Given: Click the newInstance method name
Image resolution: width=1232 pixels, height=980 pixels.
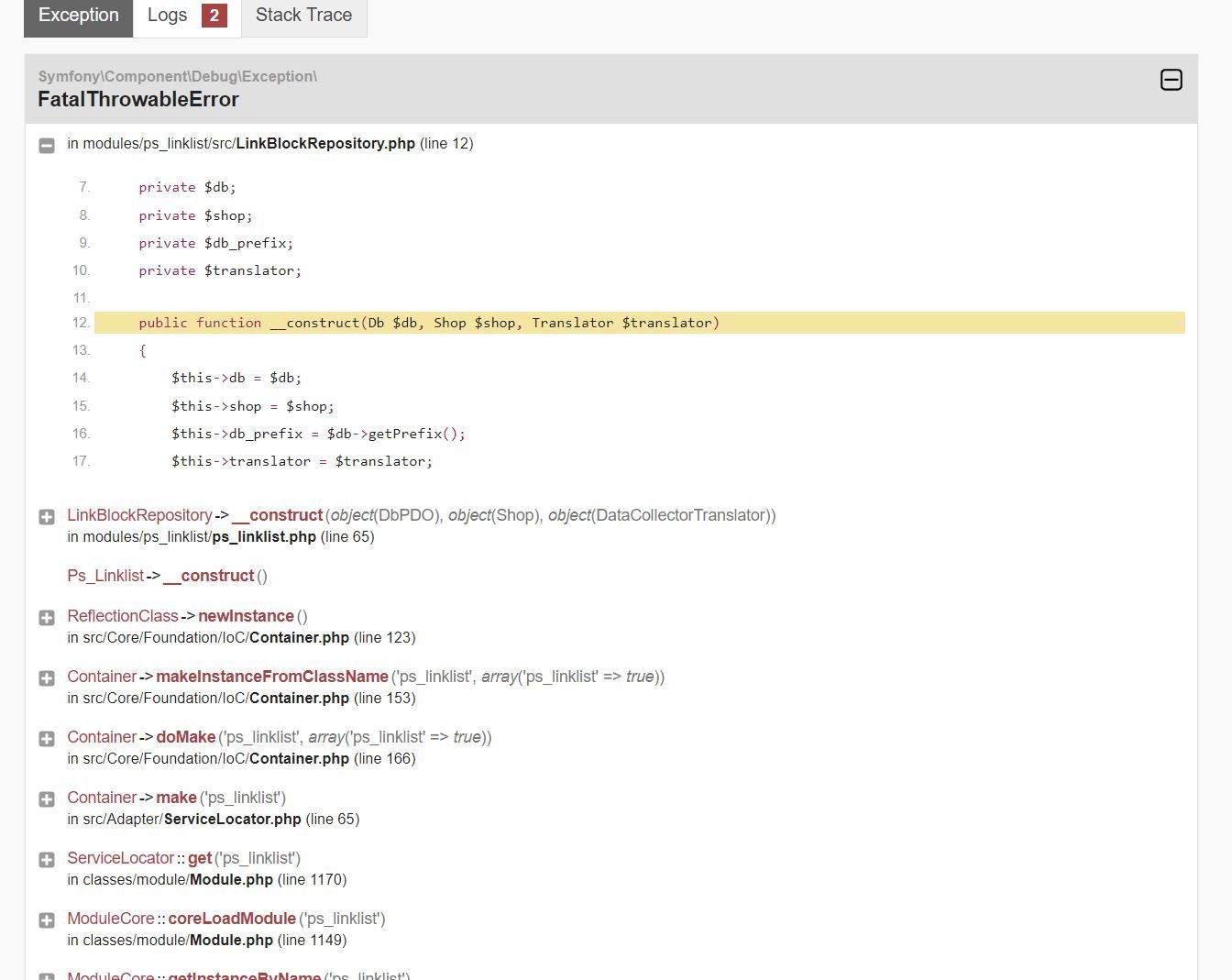Looking at the screenshot, I should (x=246, y=616).
